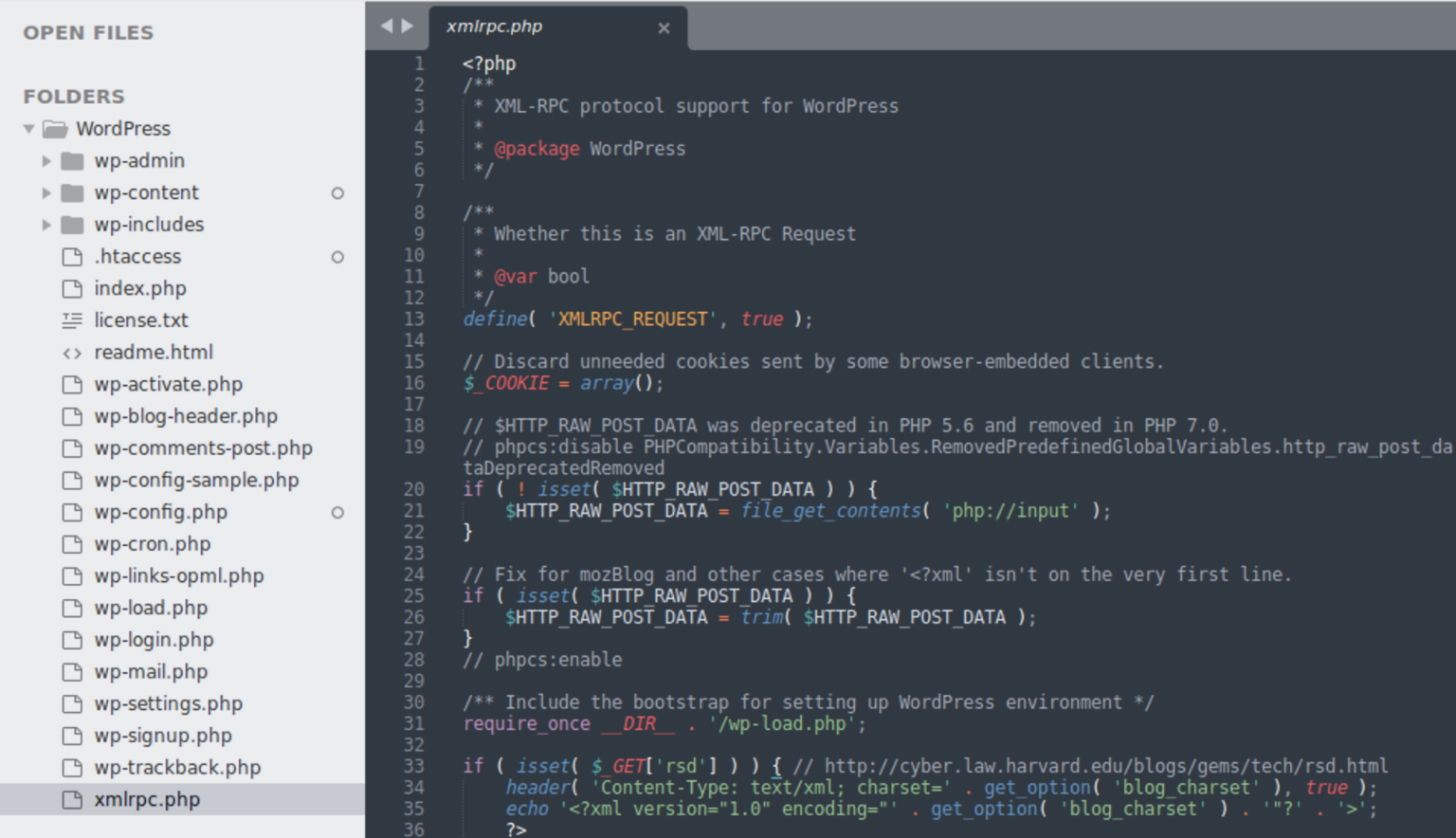This screenshot has height=838, width=1456.
Task: Click the file icon beside xmlrpc.php in sidebar
Action: point(72,799)
